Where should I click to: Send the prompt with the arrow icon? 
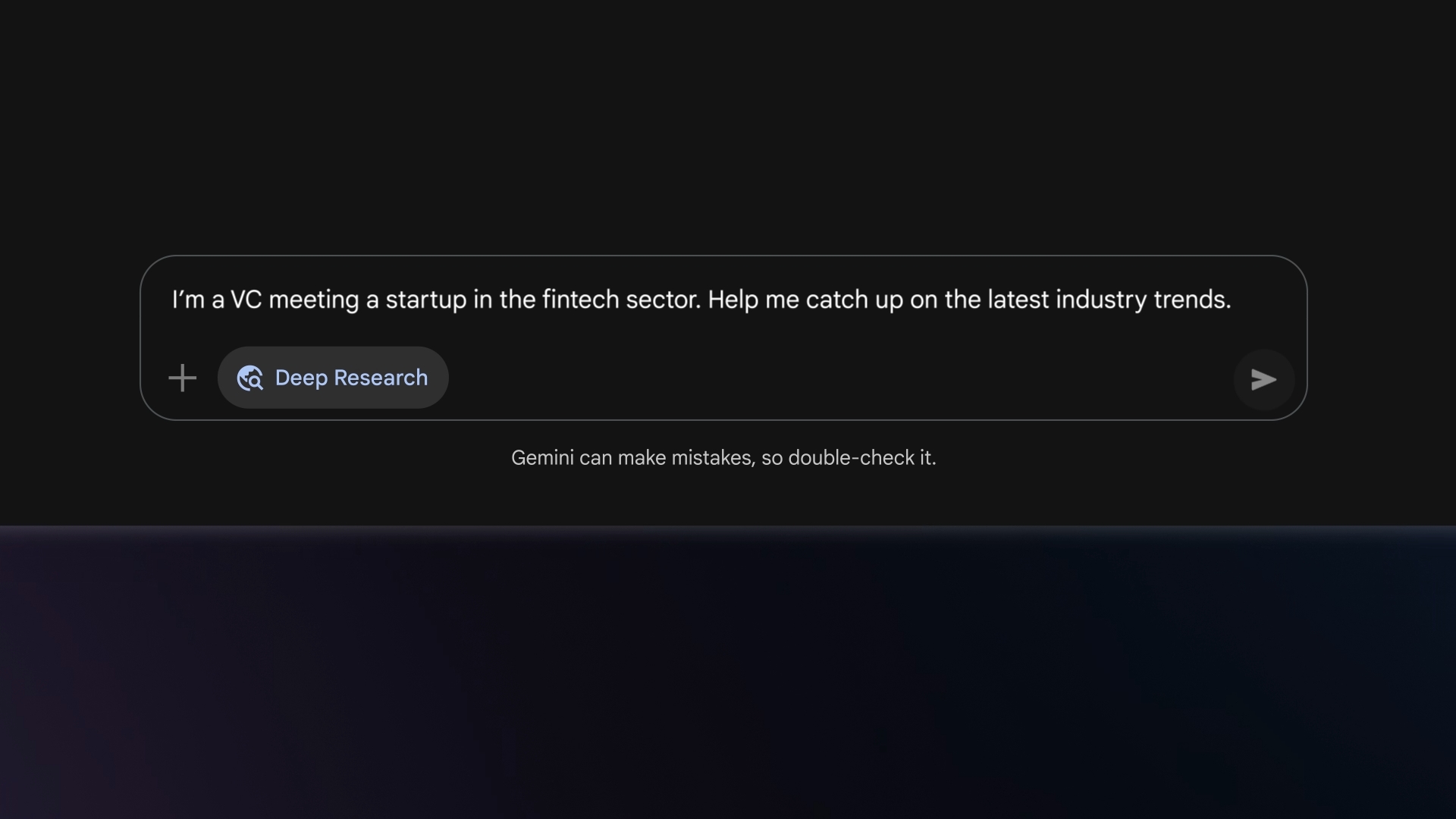[x=1263, y=379]
